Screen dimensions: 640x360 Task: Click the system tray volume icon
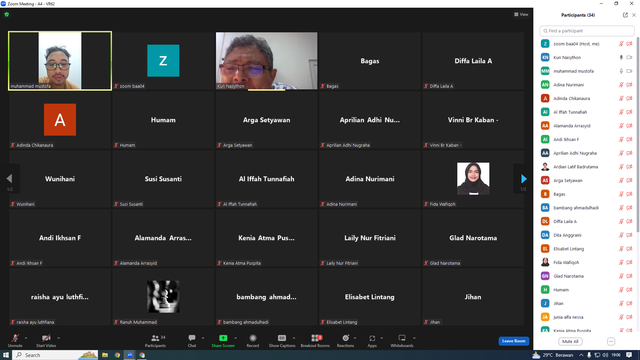click(x=605, y=355)
